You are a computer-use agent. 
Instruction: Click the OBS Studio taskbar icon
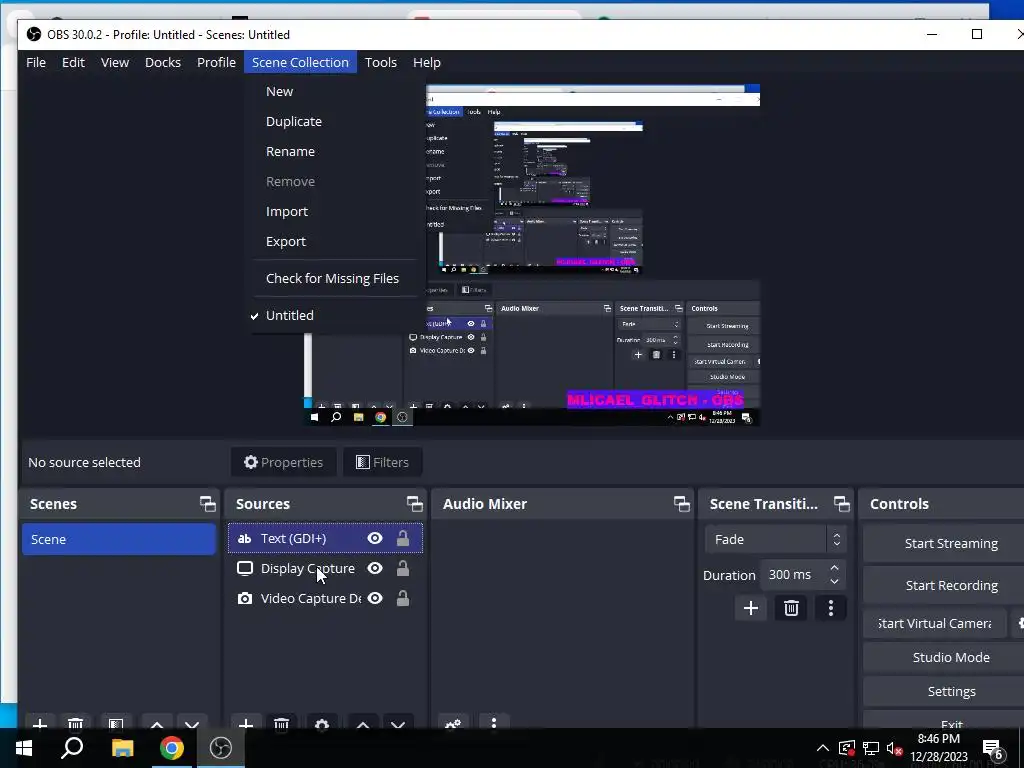tap(221, 748)
